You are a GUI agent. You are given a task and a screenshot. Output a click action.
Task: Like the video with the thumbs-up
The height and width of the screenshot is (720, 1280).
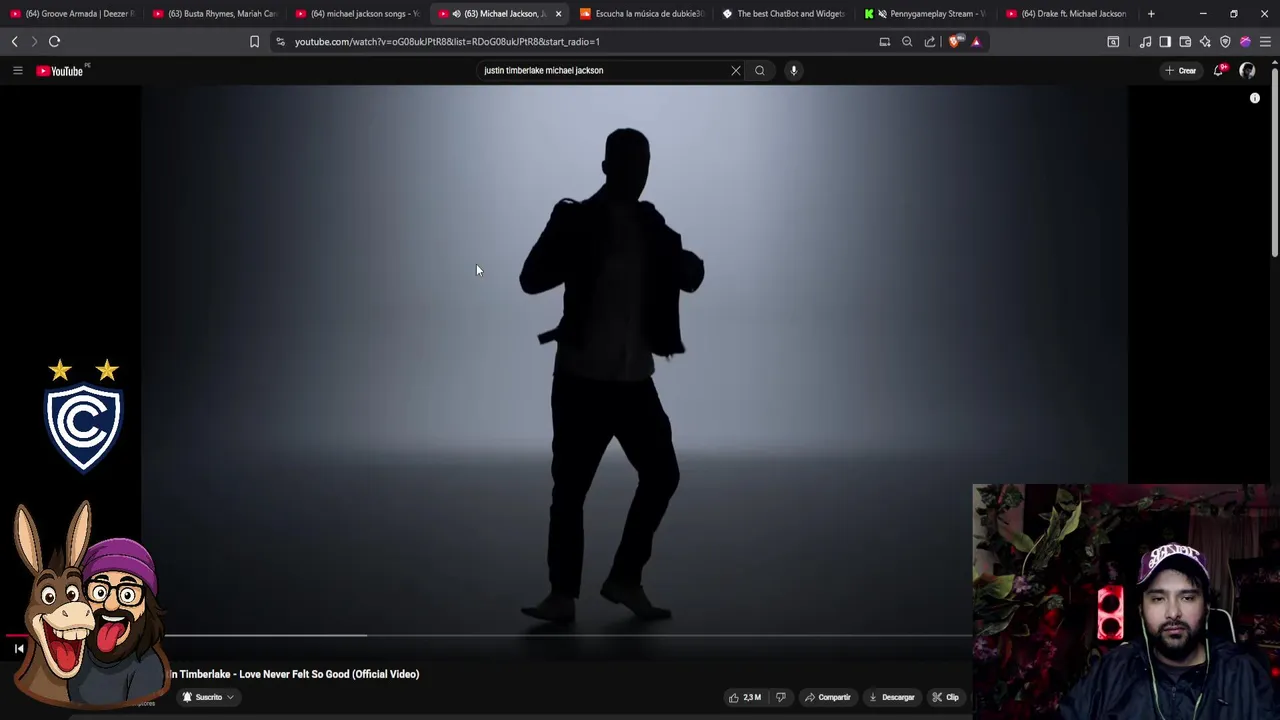(745, 697)
